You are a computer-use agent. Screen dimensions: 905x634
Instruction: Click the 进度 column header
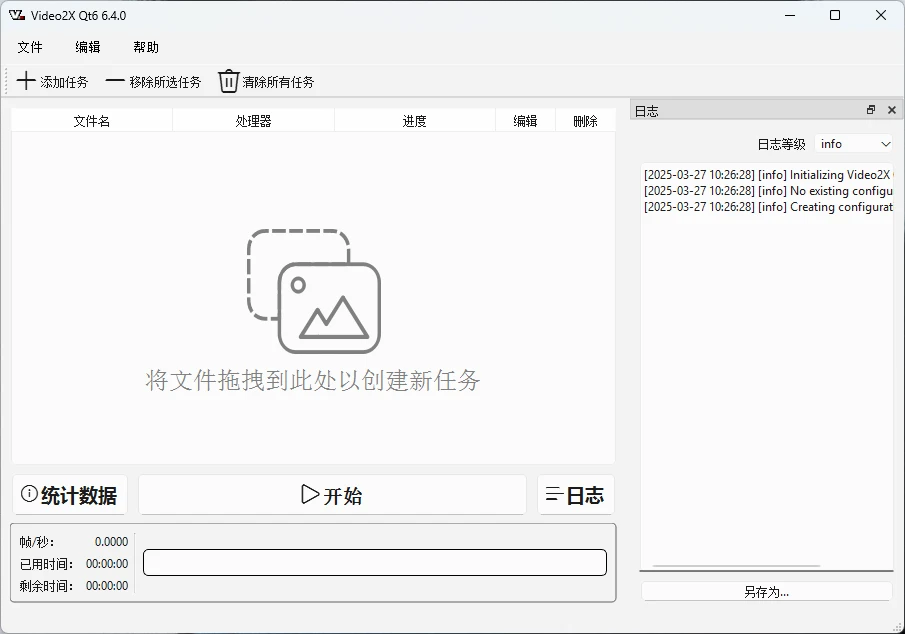click(415, 121)
